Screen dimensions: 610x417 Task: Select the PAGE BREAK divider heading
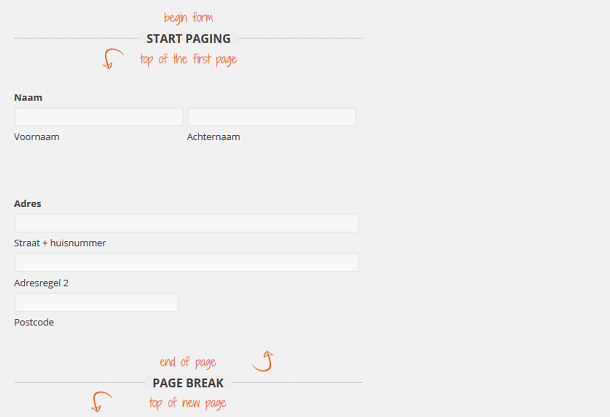click(x=188, y=383)
